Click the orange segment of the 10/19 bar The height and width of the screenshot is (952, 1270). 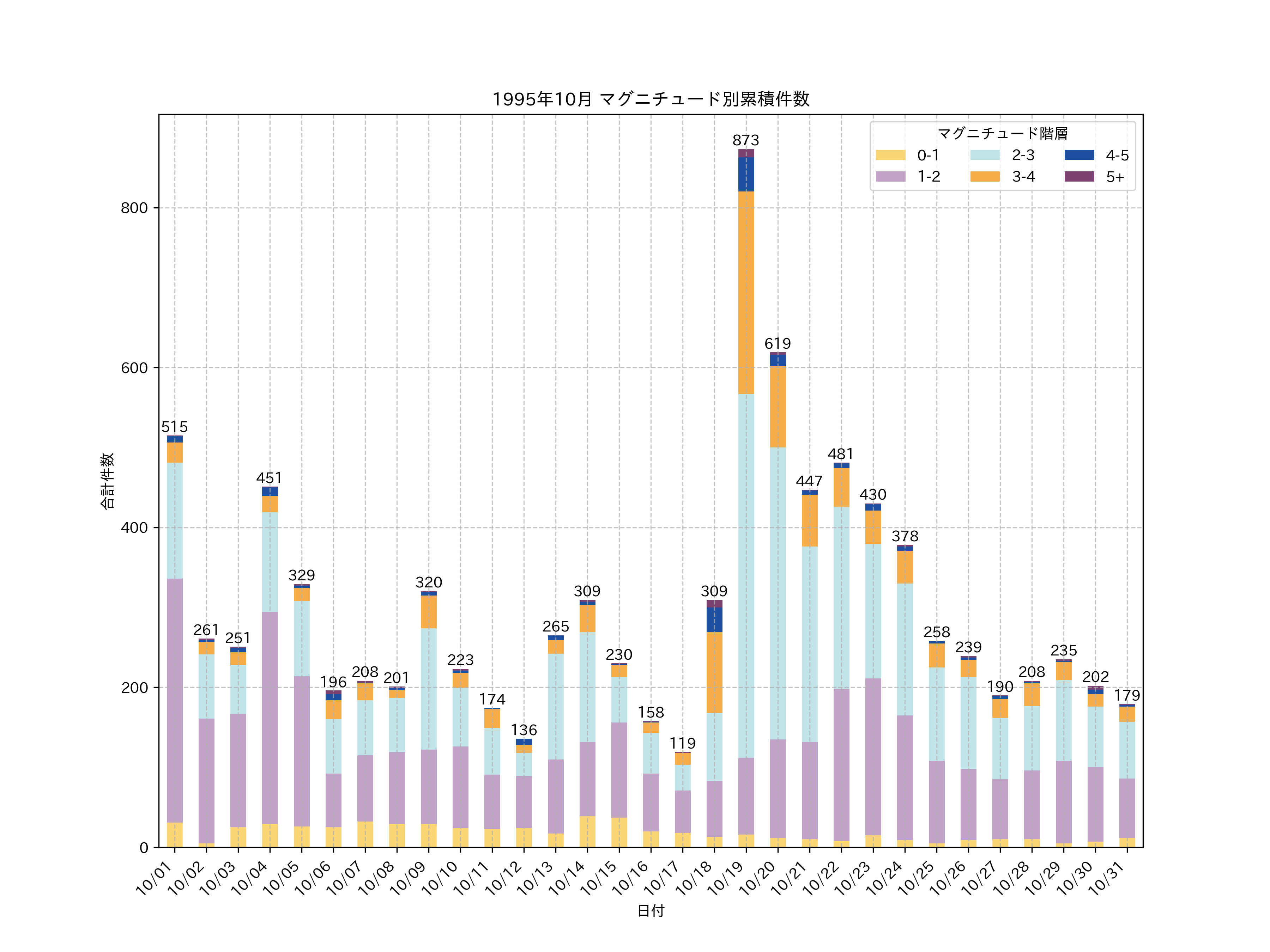(746, 293)
